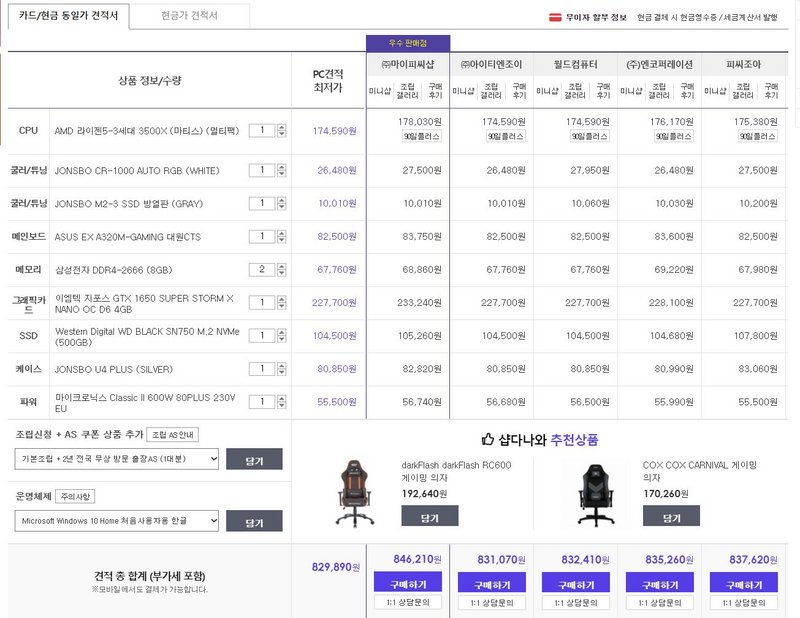Click the 월드컴퓨터 seller header
Screen dimensions: 800x618
(x=576, y=64)
